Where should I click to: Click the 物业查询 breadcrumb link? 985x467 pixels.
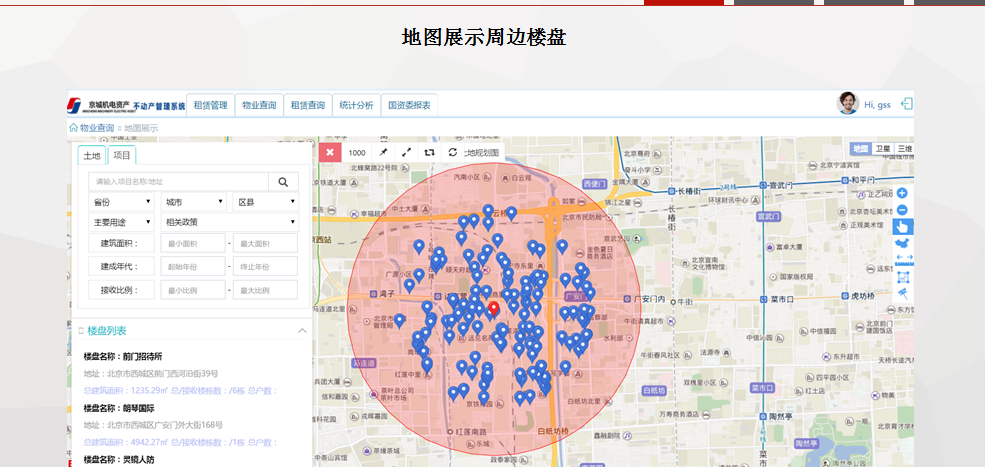96,128
